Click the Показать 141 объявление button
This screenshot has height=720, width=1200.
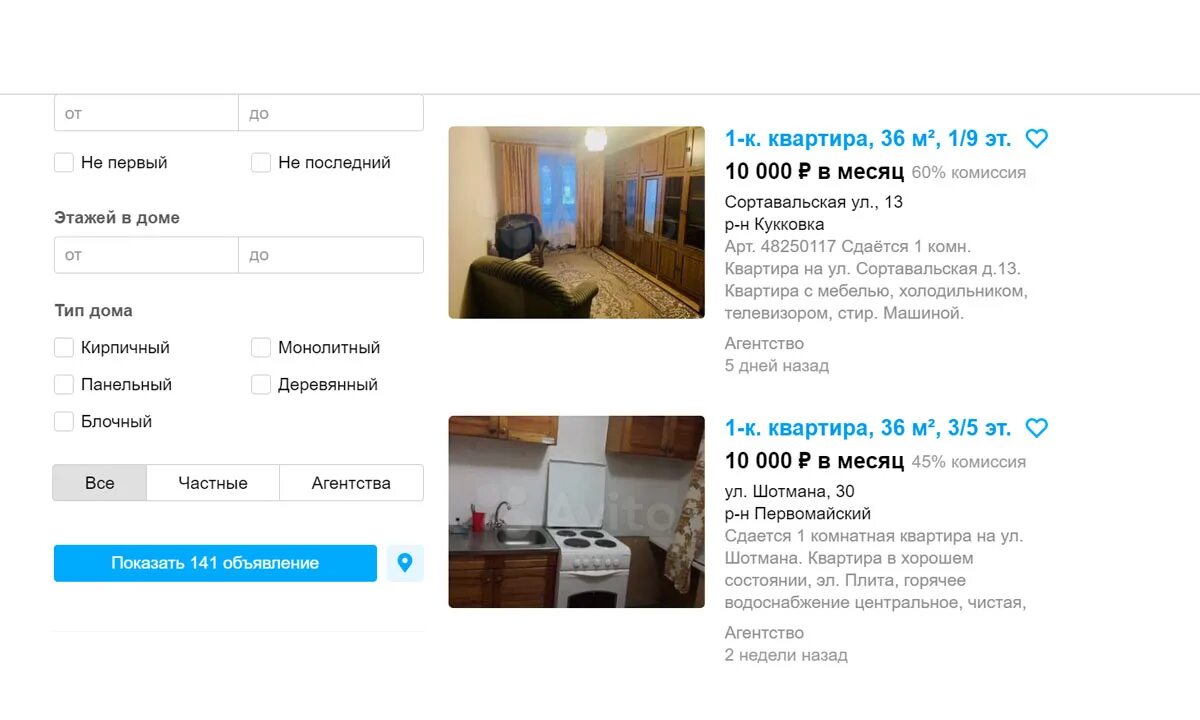coord(215,563)
